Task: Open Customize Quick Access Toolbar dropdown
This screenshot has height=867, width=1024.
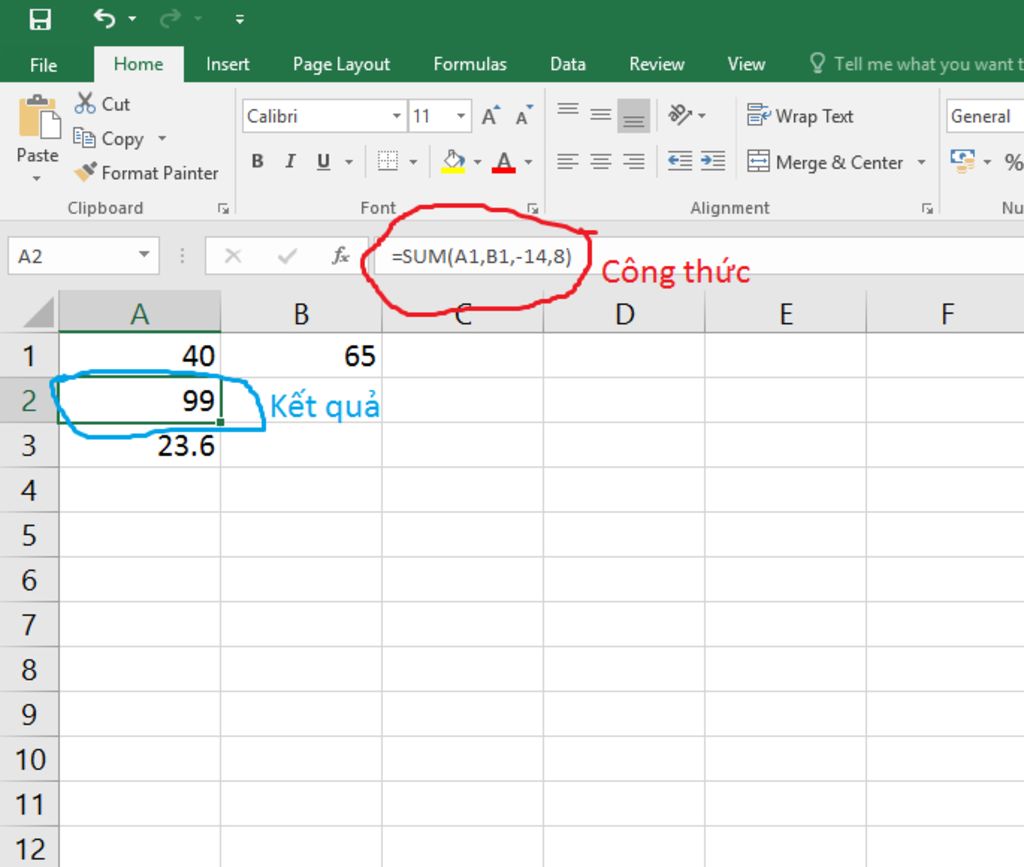Action: point(240,20)
